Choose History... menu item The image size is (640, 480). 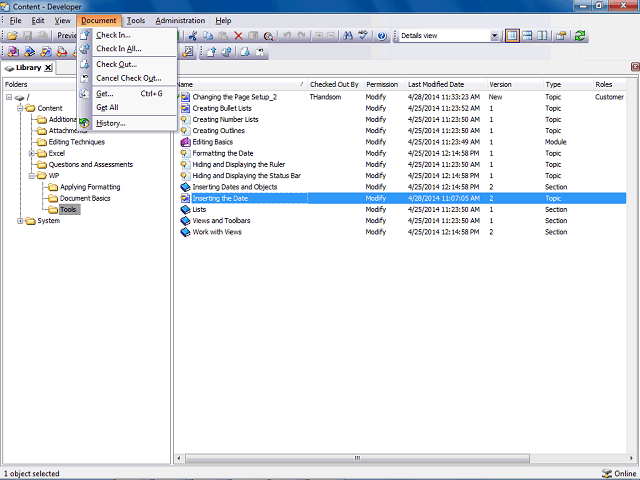pyautogui.click(x=127, y=123)
